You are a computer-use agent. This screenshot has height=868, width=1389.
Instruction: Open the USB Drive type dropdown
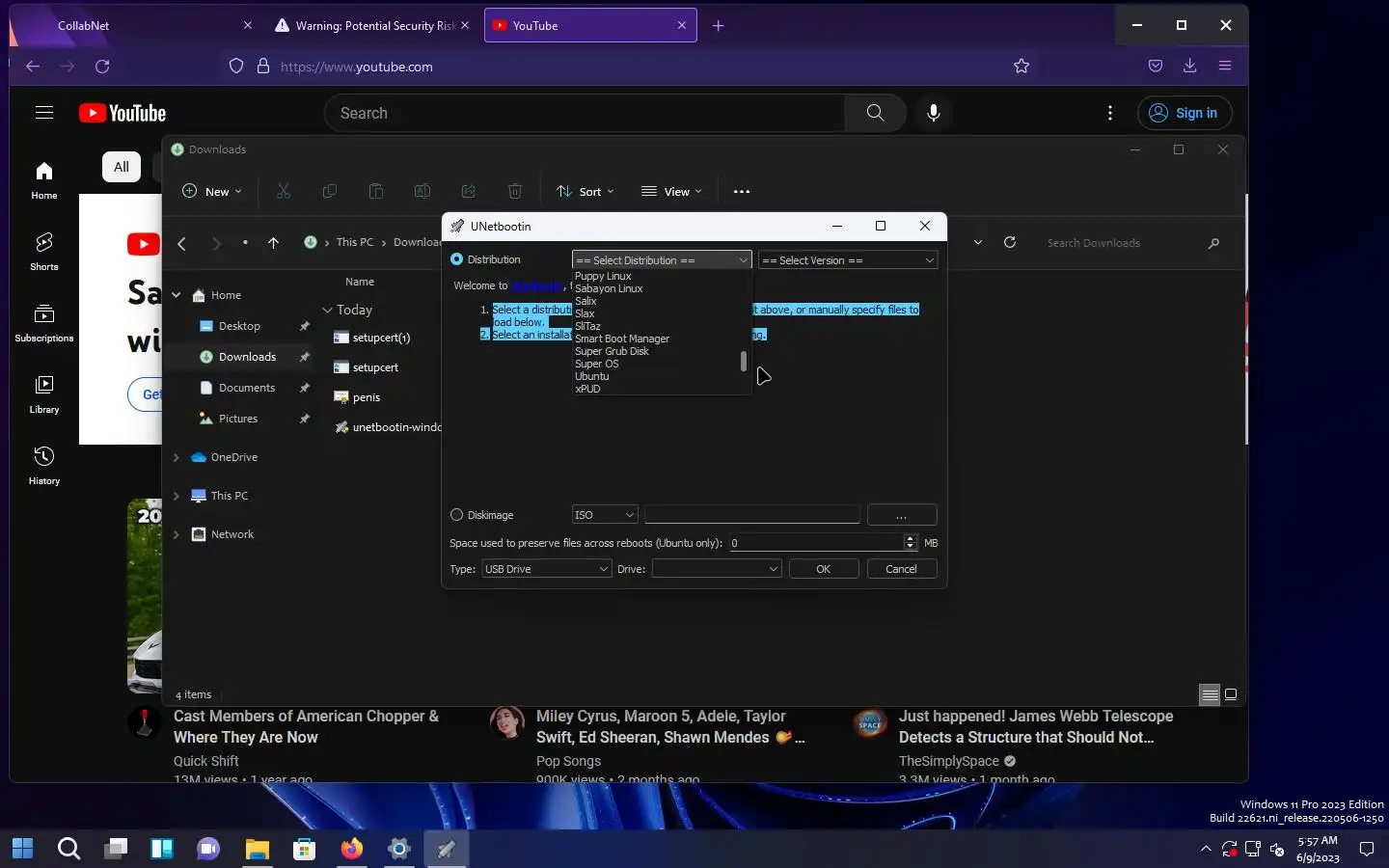pos(547,569)
